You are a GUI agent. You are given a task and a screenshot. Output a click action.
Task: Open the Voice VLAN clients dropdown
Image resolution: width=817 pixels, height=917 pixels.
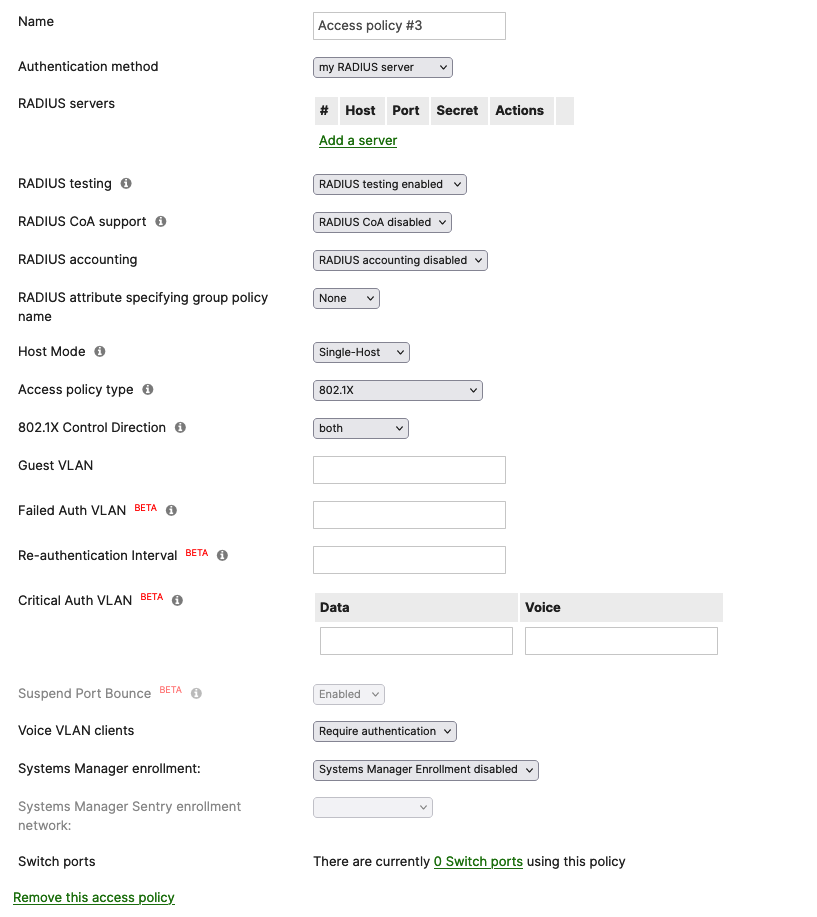point(384,731)
